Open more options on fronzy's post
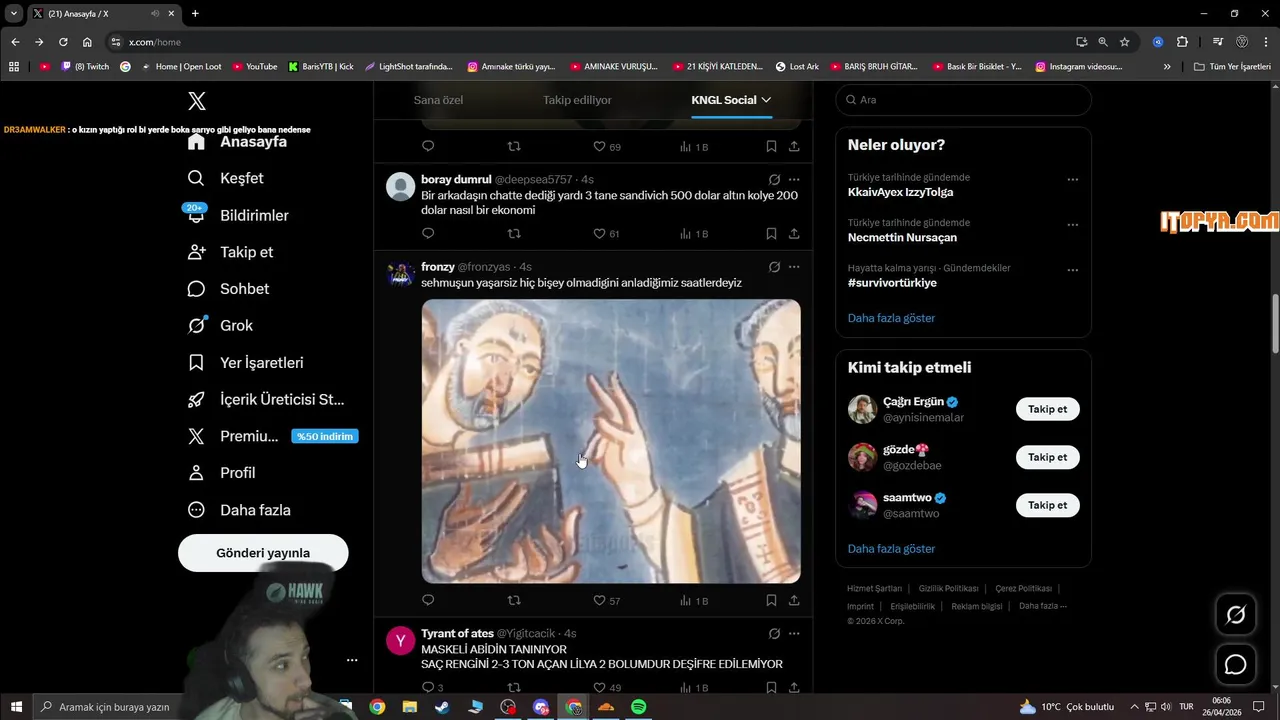 (794, 267)
